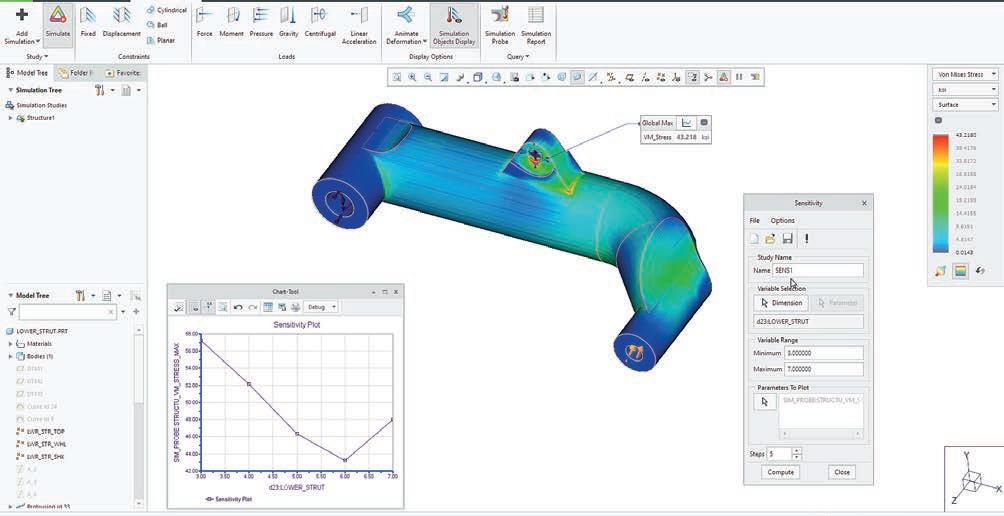Image resolution: width=1004 pixels, height=516 pixels.
Task: Expand the Bodies (1) node
Action: click(x=10, y=356)
